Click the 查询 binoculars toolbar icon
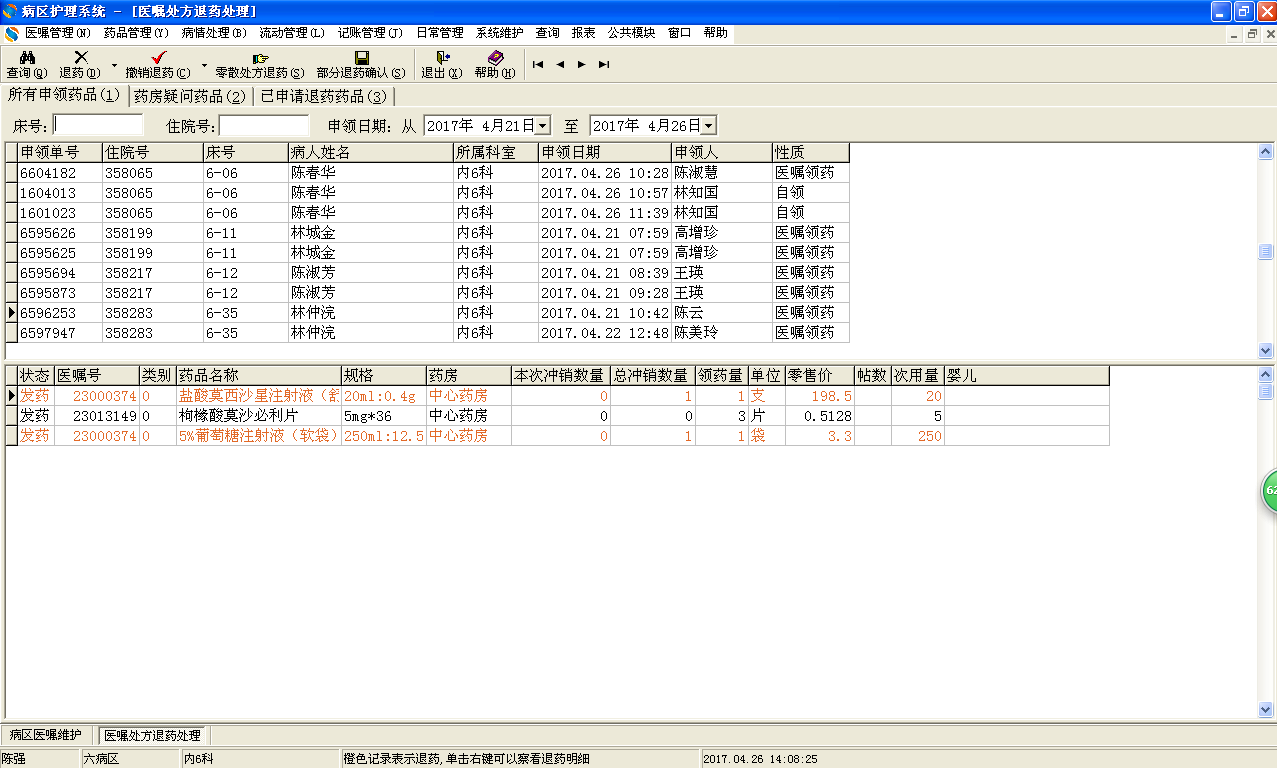This screenshot has height=768, width=1277. point(27,58)
